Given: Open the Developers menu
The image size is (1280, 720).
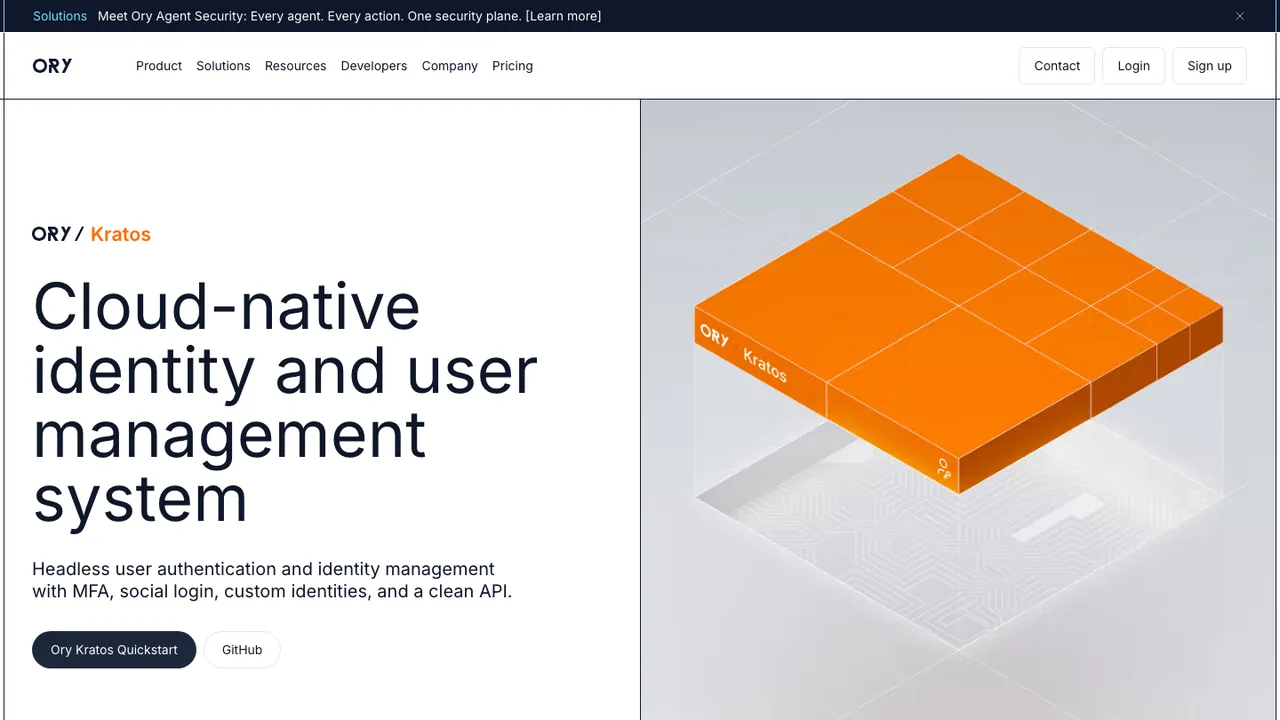Looking at the screenshot, I should tap(374, 66).
